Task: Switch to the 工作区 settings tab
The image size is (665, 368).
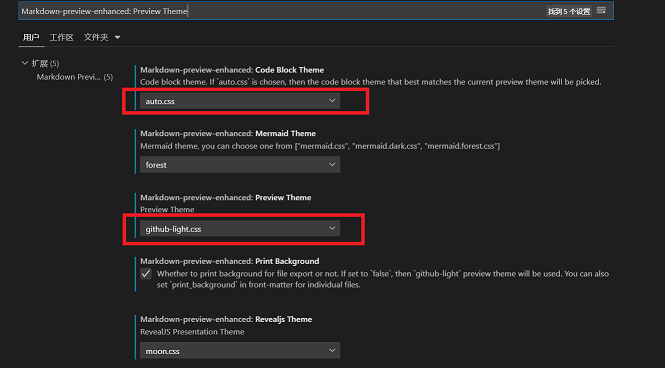Action: coord(61,37)
